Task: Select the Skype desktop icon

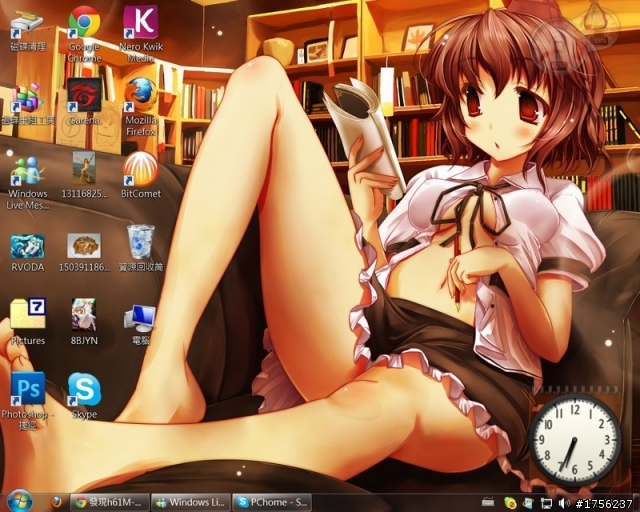Action: pos(84,396)
